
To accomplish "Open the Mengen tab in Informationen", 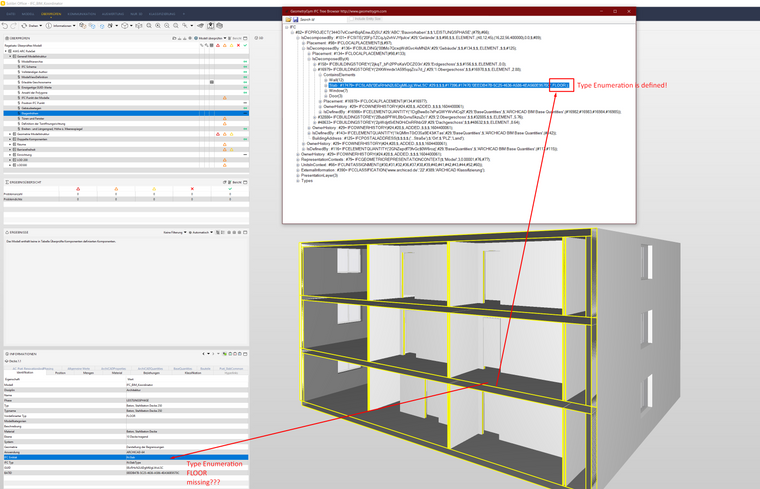I will click(x=88, y=373).
